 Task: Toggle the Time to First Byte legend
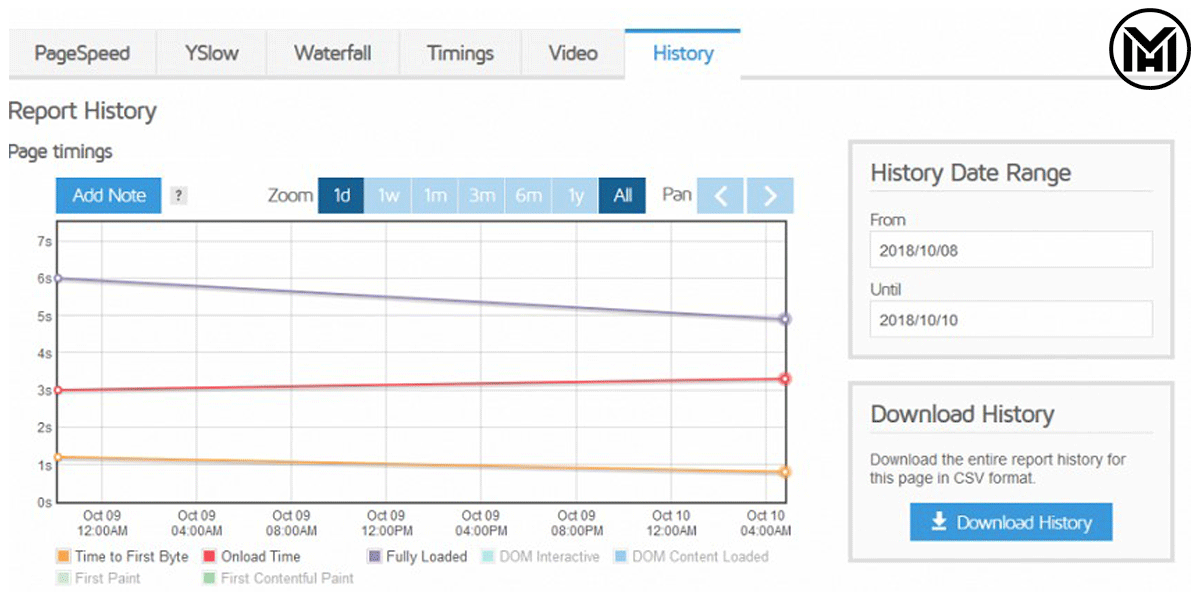(122, 556)
